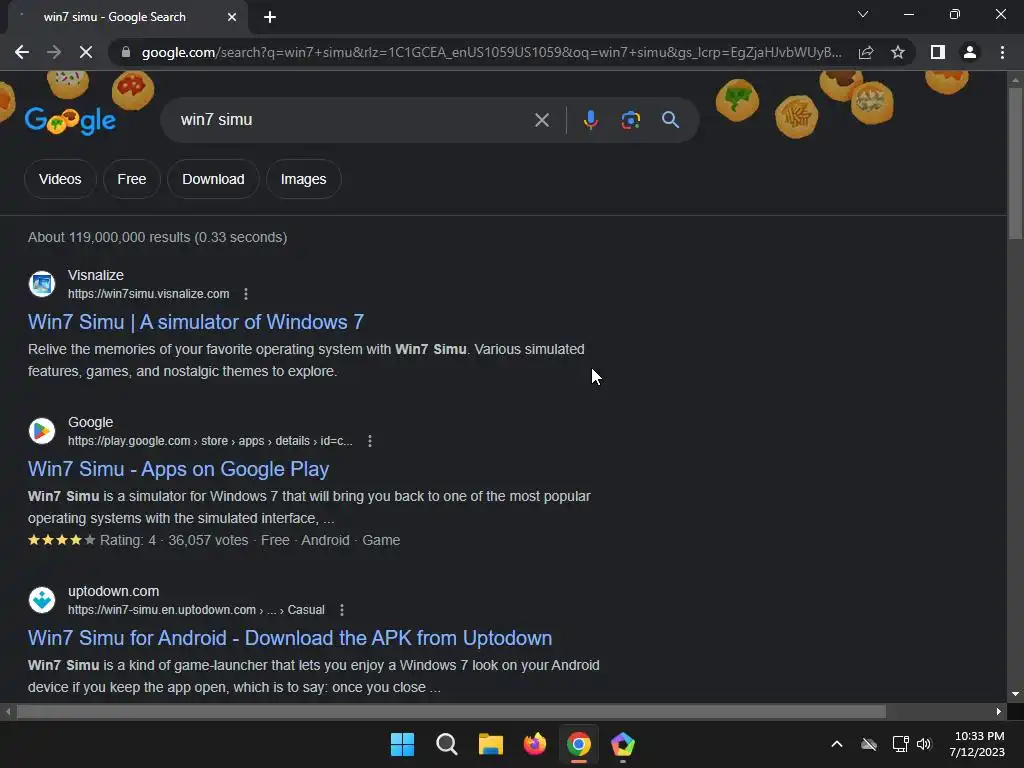Open a new tab
The width and height of the screenshot is (1024, 768).
[x=270, y=17]
